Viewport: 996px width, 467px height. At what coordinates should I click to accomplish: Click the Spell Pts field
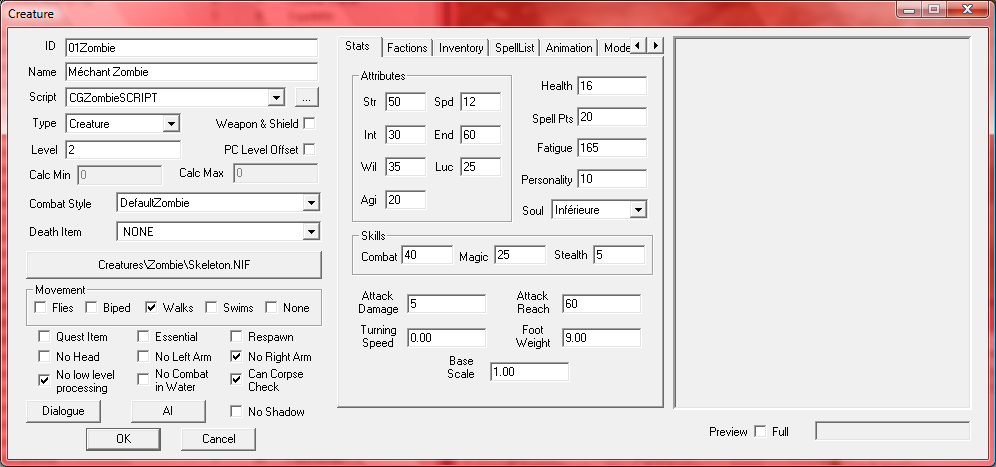click(x=612, y=117)
